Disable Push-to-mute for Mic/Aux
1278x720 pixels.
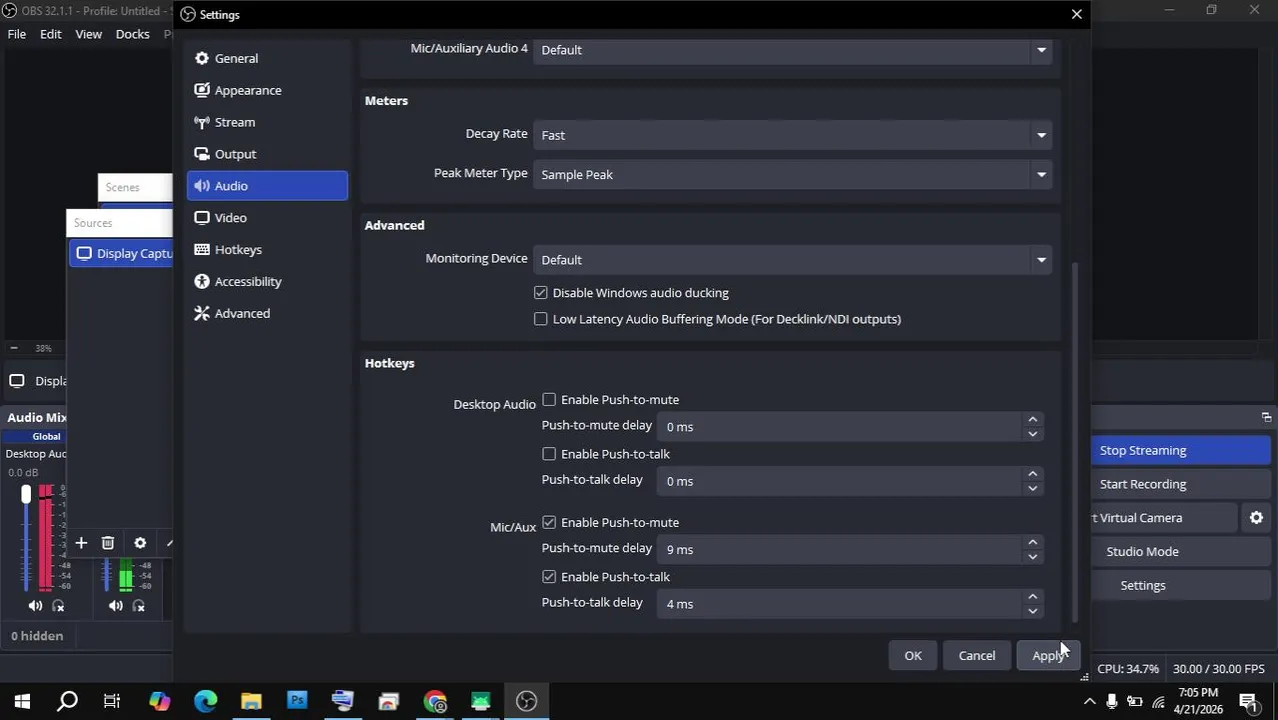pyautogui.click(x=549, y=523)
